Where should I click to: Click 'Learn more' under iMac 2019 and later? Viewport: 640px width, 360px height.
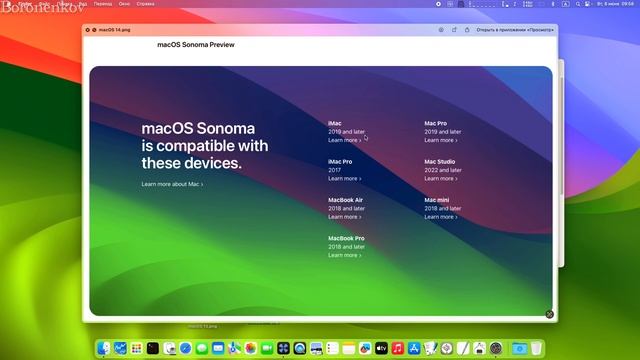344,140
